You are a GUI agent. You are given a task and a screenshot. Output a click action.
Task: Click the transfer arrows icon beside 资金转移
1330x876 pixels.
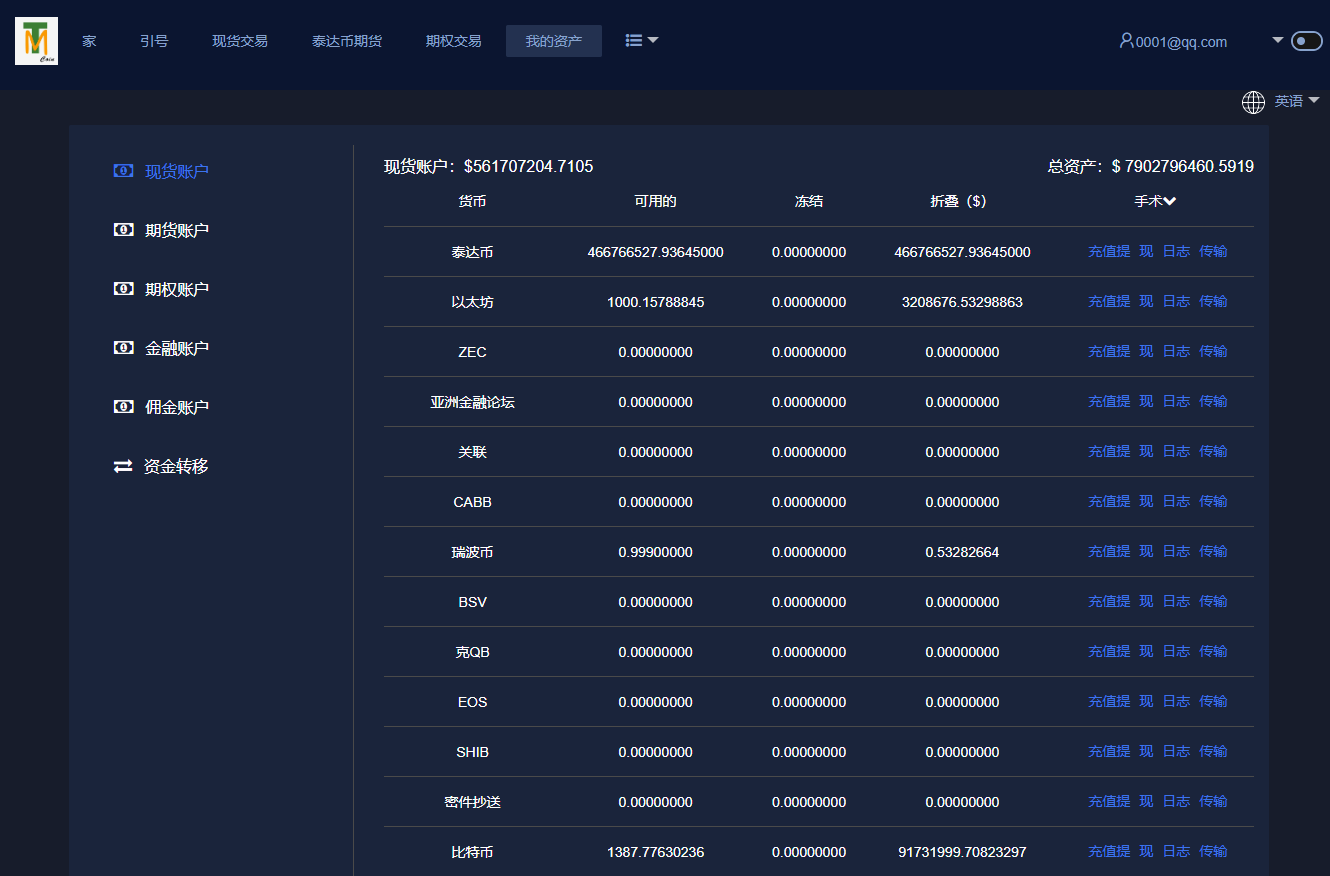[x=123, y=466]
